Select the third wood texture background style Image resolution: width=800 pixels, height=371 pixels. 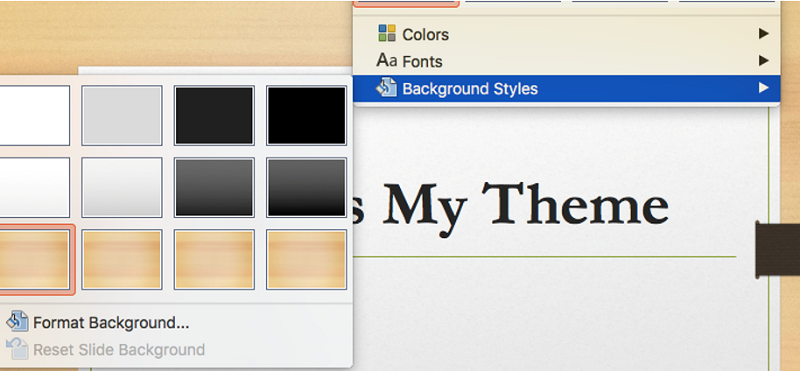[x=214, y=259]
